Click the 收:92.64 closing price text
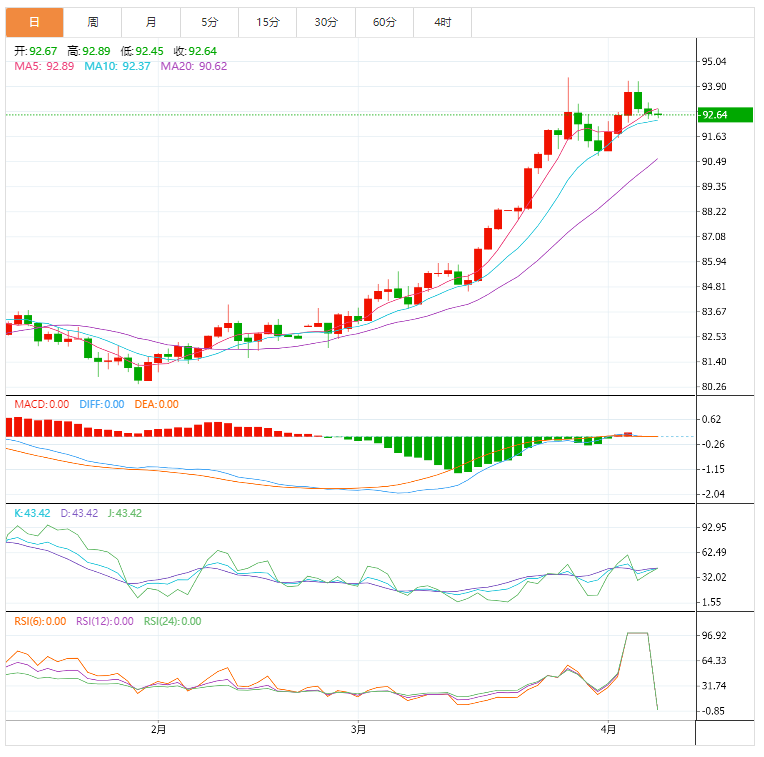This screenshot has width=764, height=757. pyautogui.click(x=195, y=51)
